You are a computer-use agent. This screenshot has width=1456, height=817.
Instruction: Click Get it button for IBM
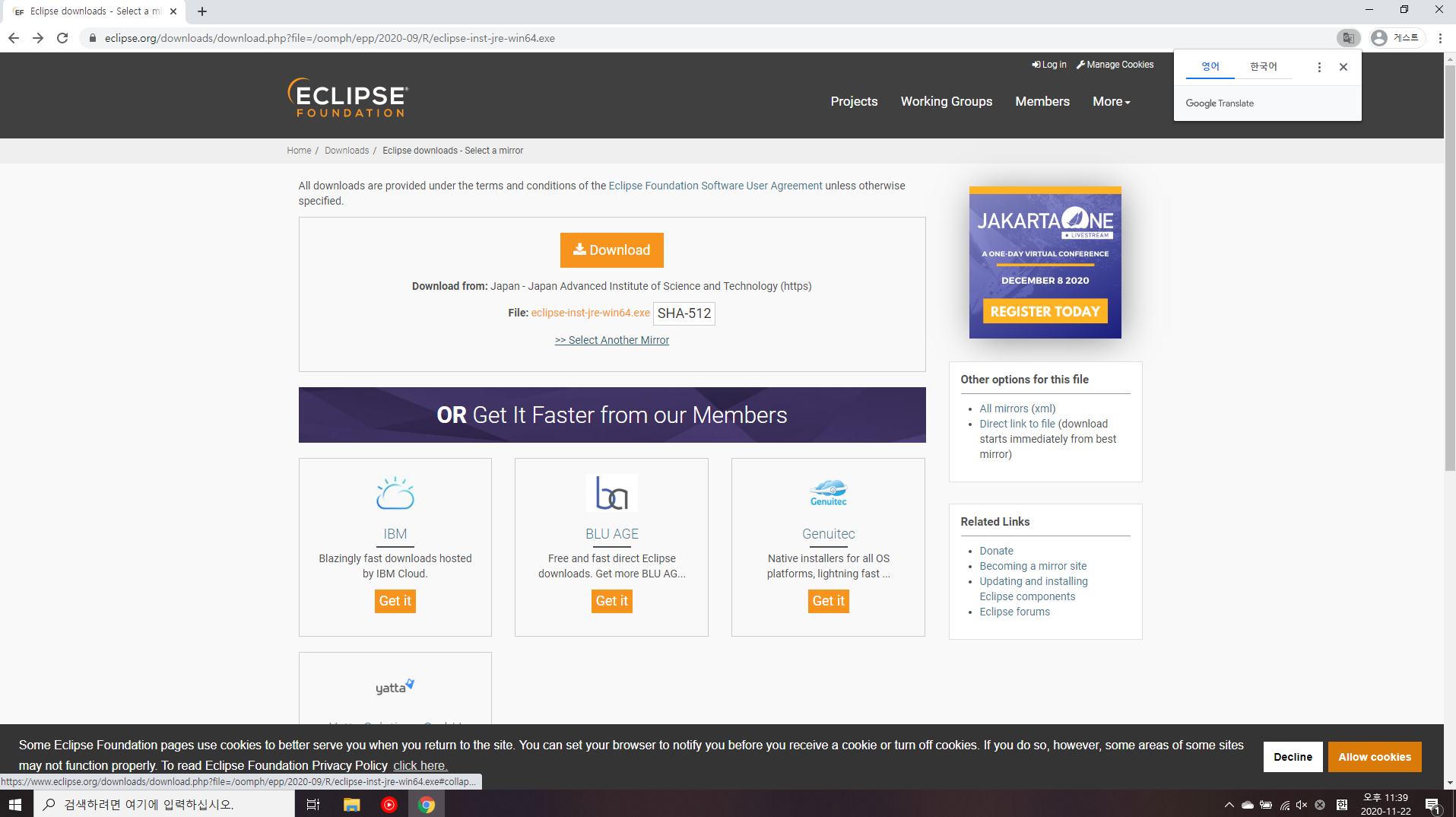tap(395, 601)
